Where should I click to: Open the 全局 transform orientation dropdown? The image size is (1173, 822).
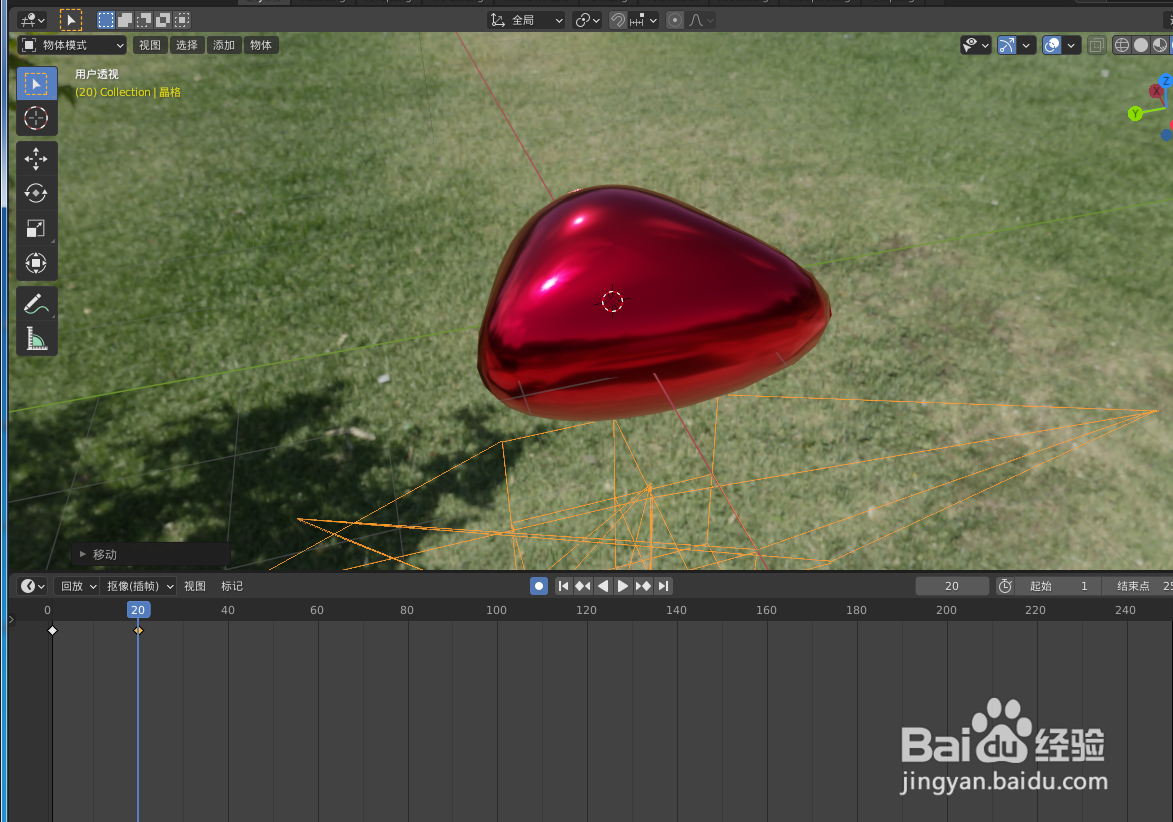[x=526, y=19]
